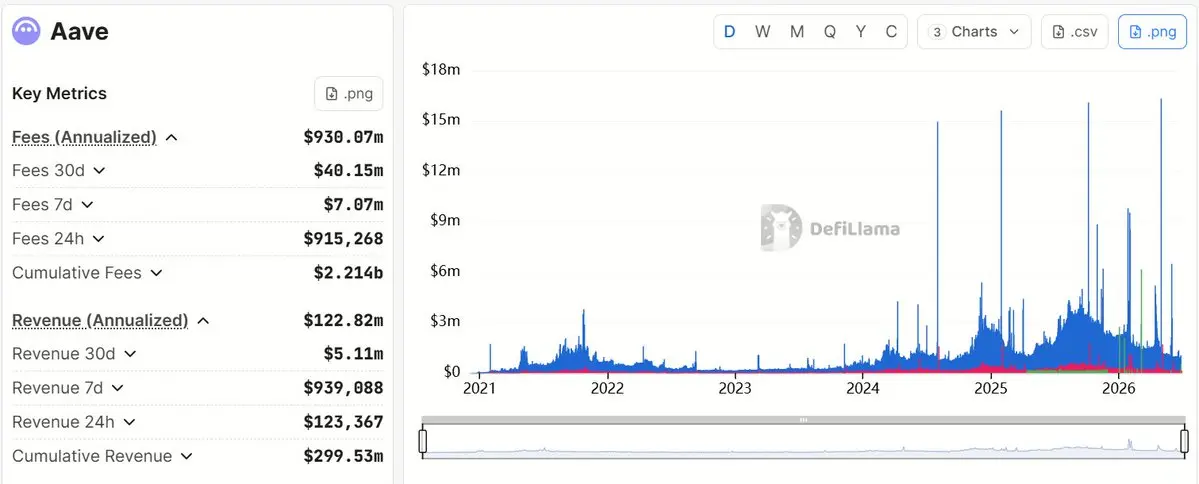The width and height of the screenshot is (1199, 484).
Task: Grab the right range slider handle
Action: pyautogui.click(x=1184, y=441)
